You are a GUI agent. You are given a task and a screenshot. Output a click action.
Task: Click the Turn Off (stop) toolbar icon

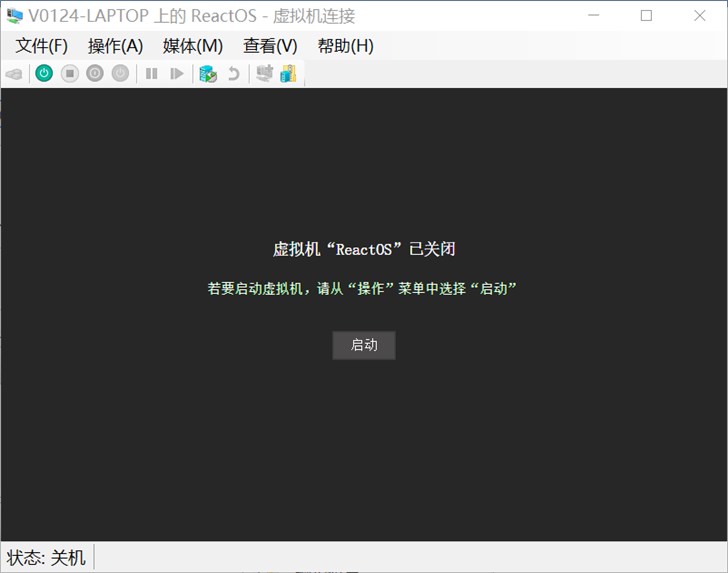click(70, 73)
